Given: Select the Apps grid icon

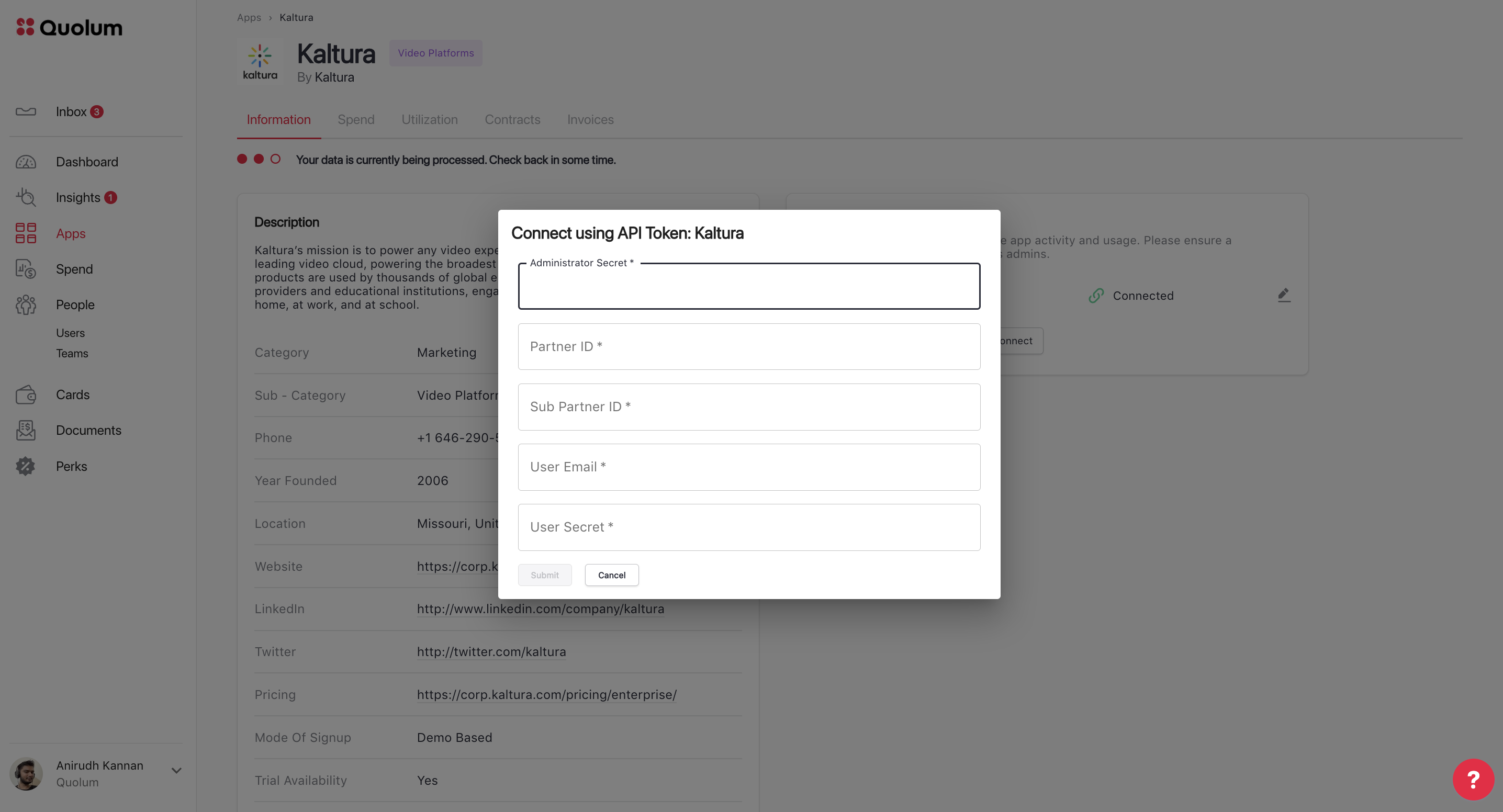Looking at the screenshot, I should 26,233.
